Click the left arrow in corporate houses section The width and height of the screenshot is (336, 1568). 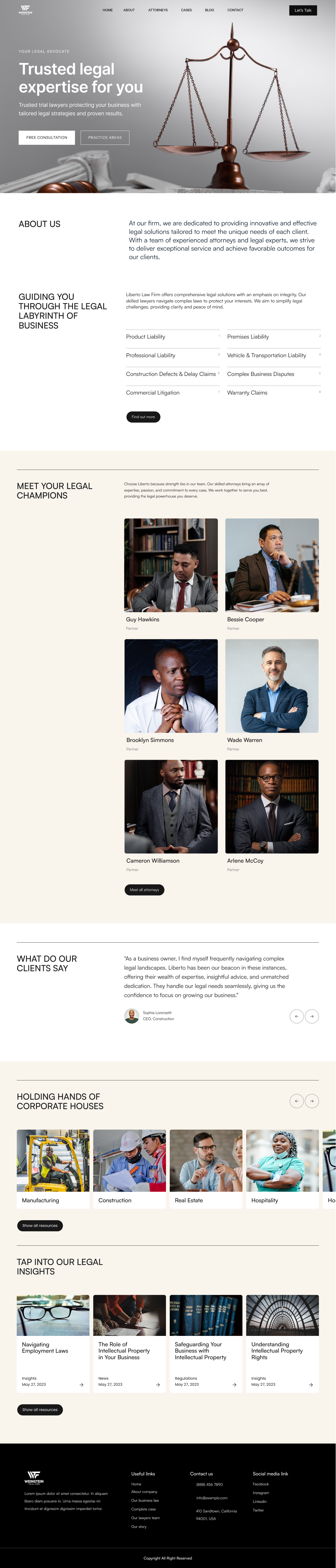pyautogui.click(x=297, y=1101)
